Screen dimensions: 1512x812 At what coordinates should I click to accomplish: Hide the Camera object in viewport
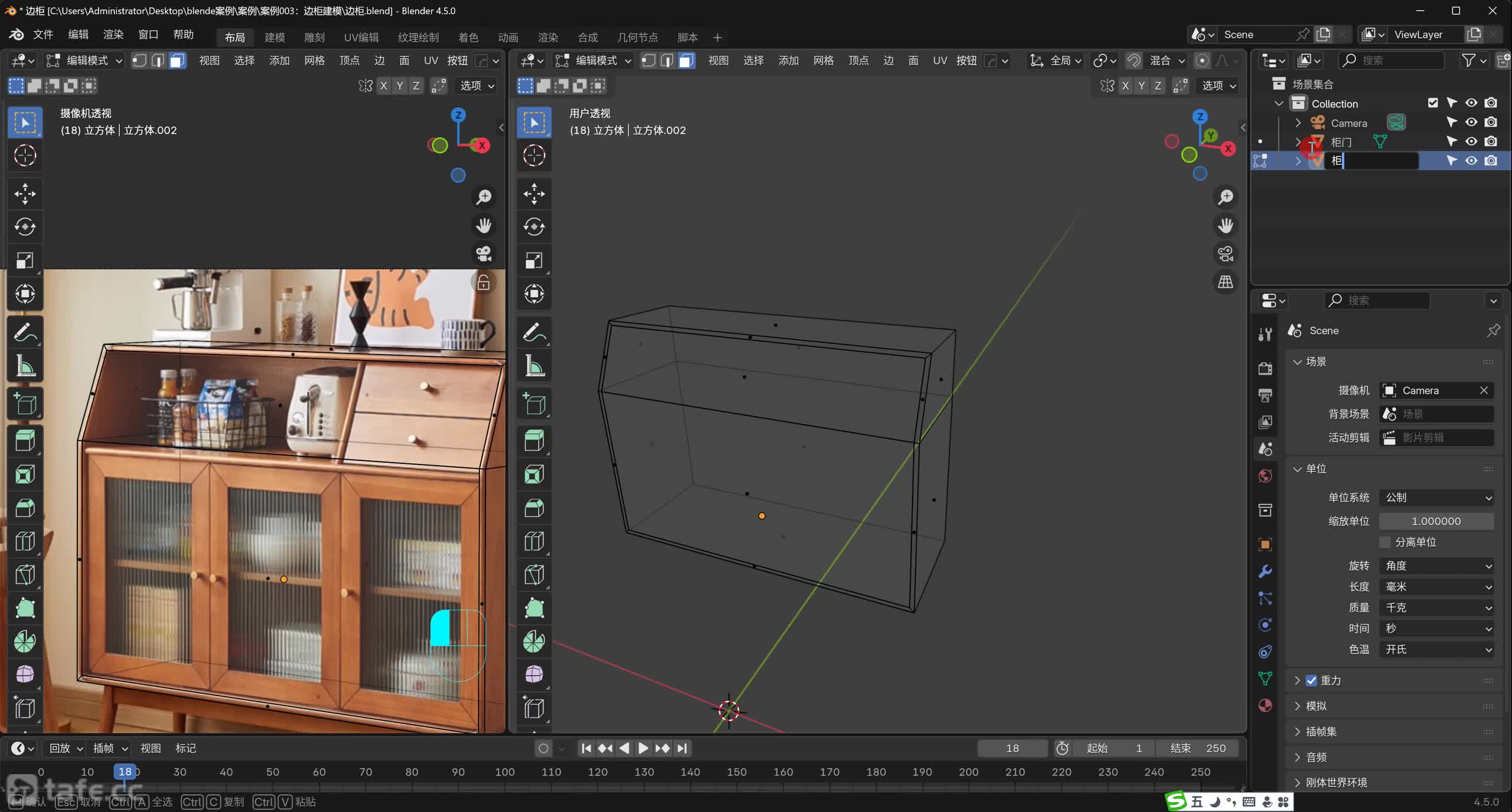(1471, 122)
